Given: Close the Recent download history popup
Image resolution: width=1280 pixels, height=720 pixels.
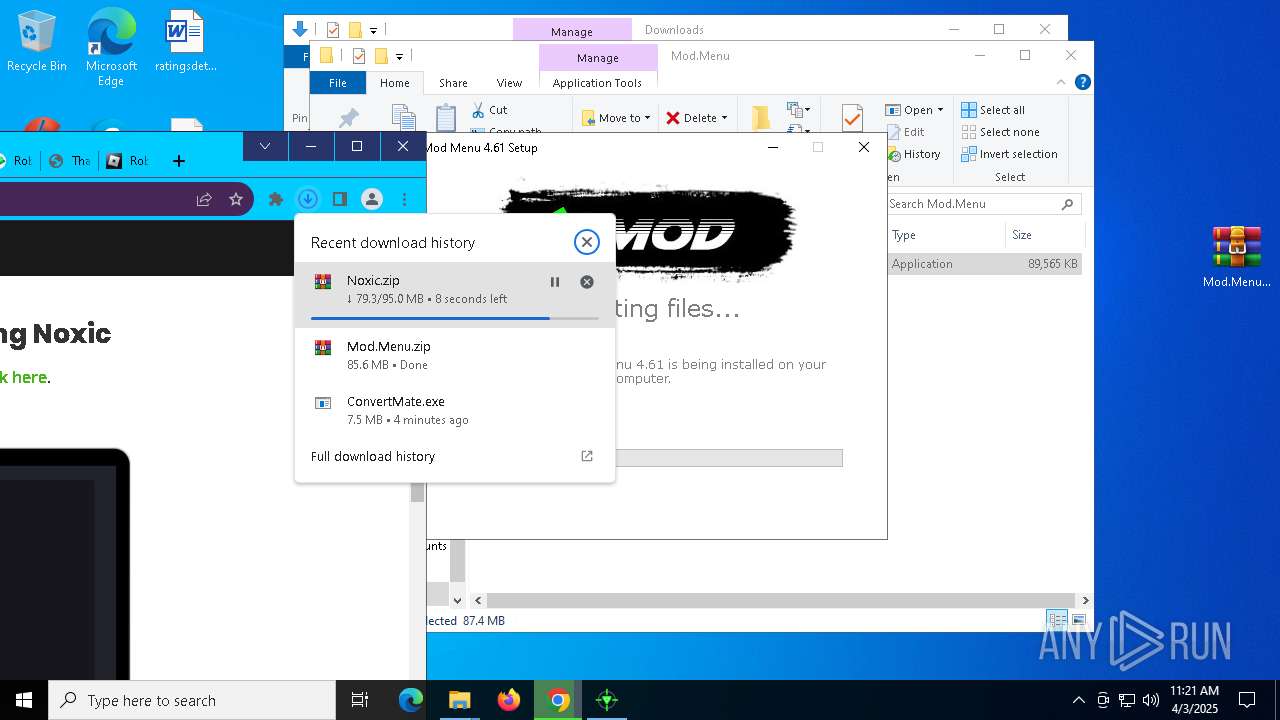Looking at the screenshot, I should point(587,242).
